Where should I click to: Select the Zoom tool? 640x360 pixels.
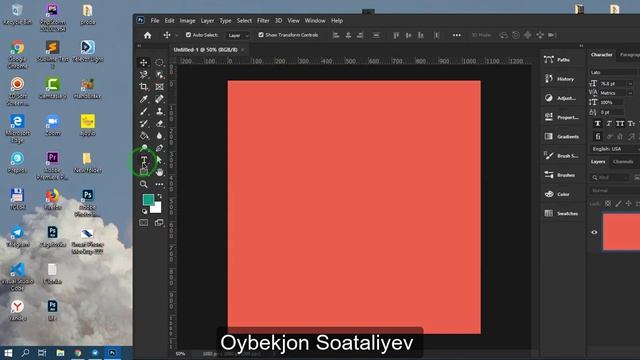pos(144,184)
